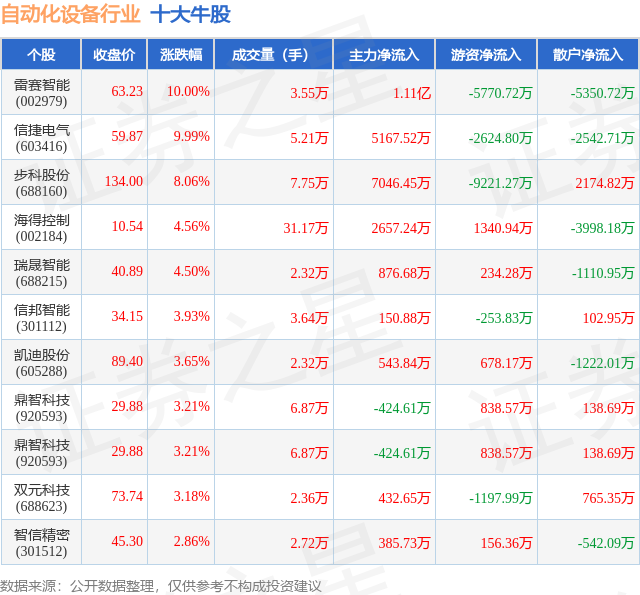Image resolution: width=640 pixels, height=595 pixels.
Task: Select stock 智信精密 (301512)
Action: point(42,542)
